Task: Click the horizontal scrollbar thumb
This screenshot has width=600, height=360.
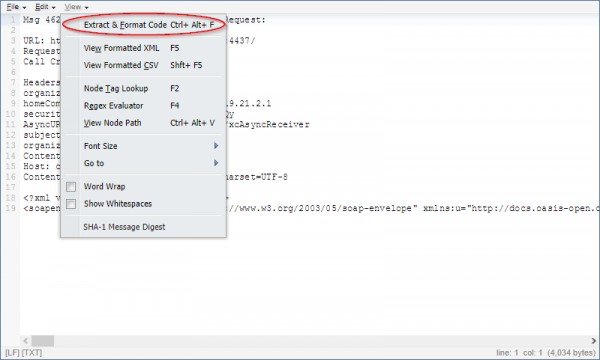Action: click(x=42, y=340)
